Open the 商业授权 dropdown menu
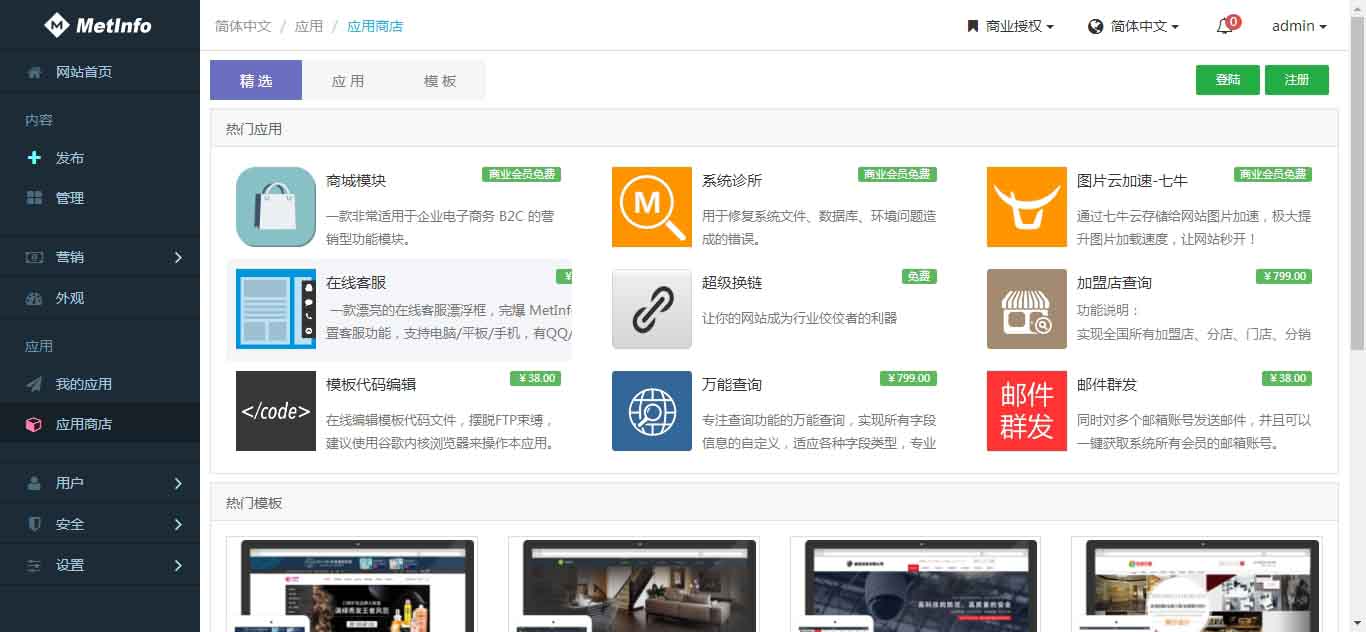The height and width of the screenshot is (632, 1366). coord(1011,27)
